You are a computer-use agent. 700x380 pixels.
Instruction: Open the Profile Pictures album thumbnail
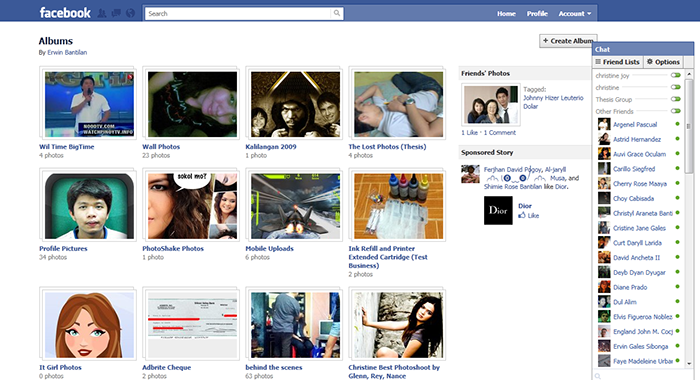89,206
